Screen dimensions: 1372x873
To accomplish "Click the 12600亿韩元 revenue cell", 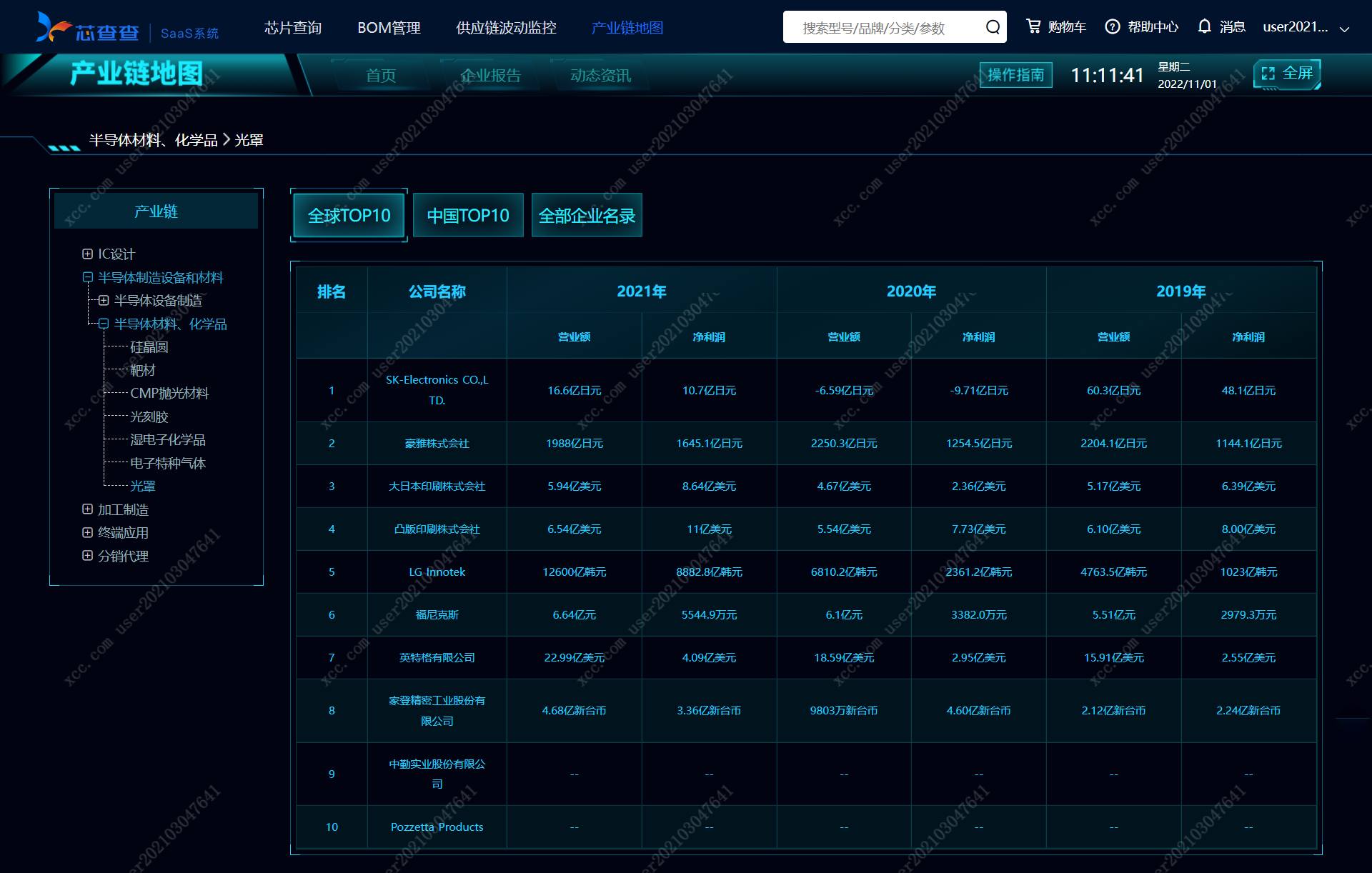I will (574, 572).
